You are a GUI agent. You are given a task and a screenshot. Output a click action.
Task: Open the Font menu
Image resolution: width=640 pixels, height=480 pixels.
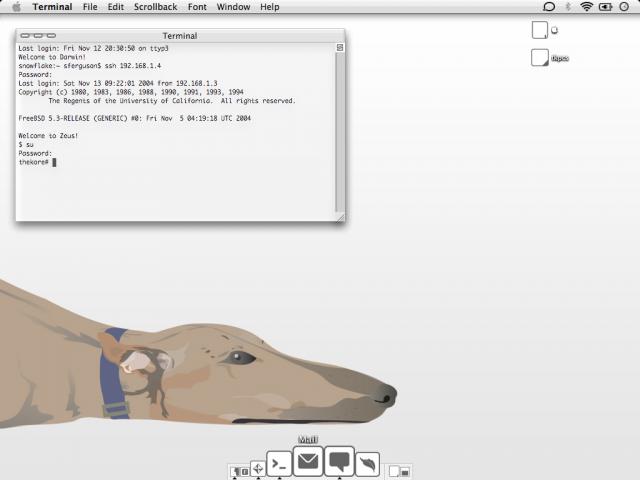[x=197, y=7]
